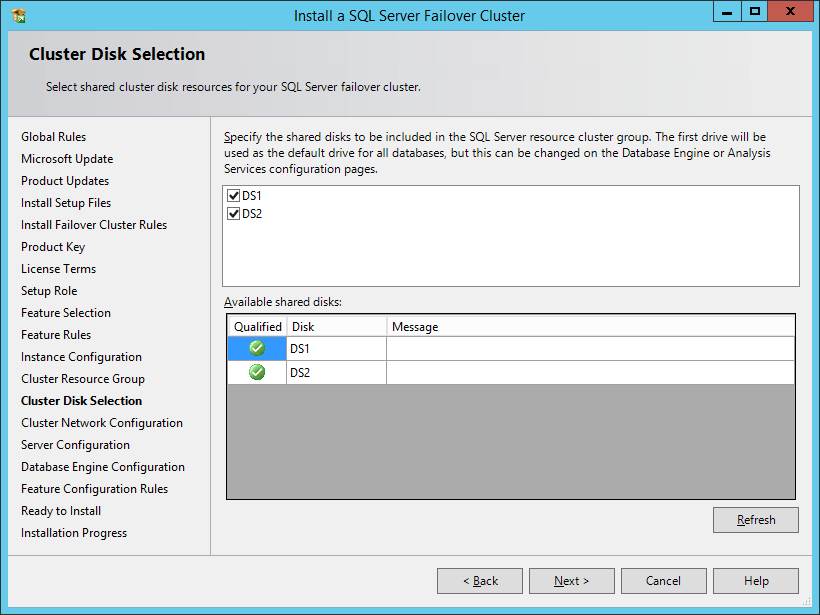Click the Qualified column header
Screen dimensions: 820x615
click(x=257, y=327)
